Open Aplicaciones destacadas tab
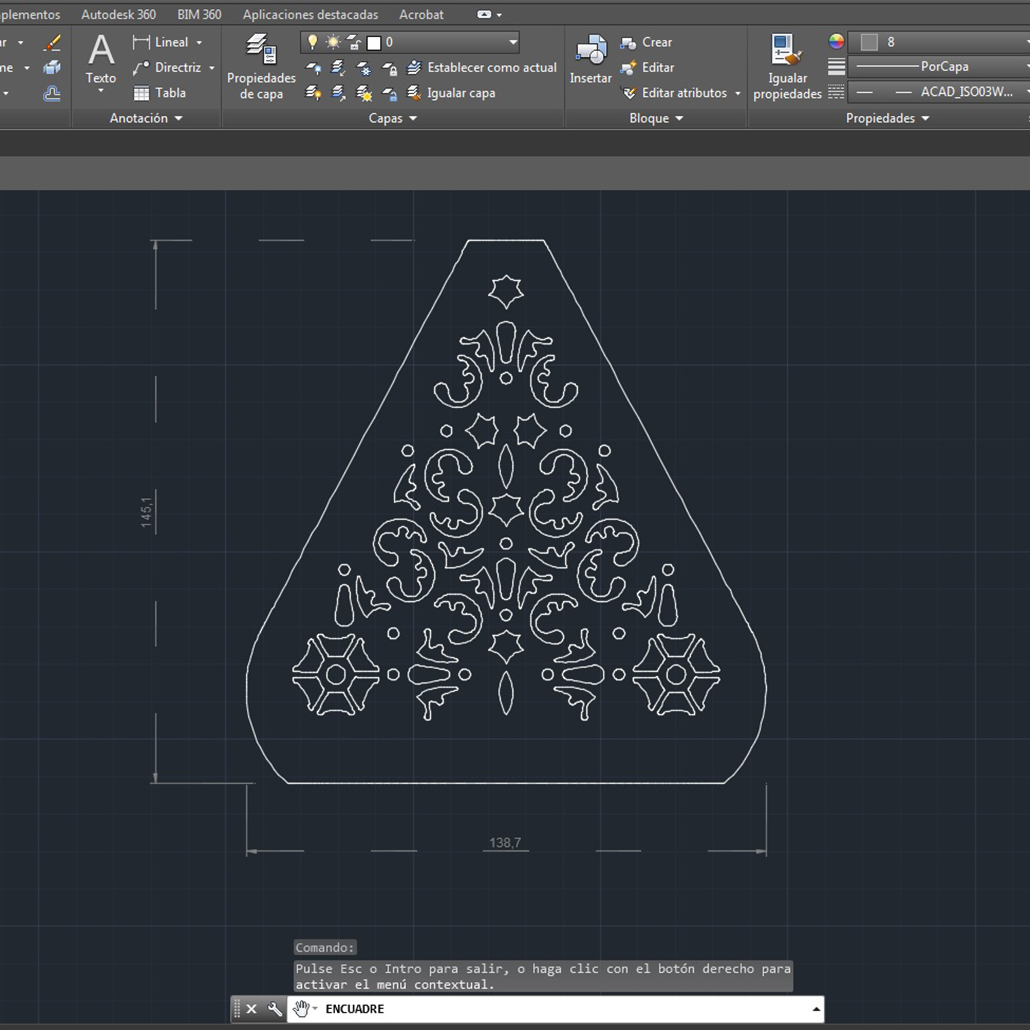The image size is (1030, 1030). [x=310, y=14]
